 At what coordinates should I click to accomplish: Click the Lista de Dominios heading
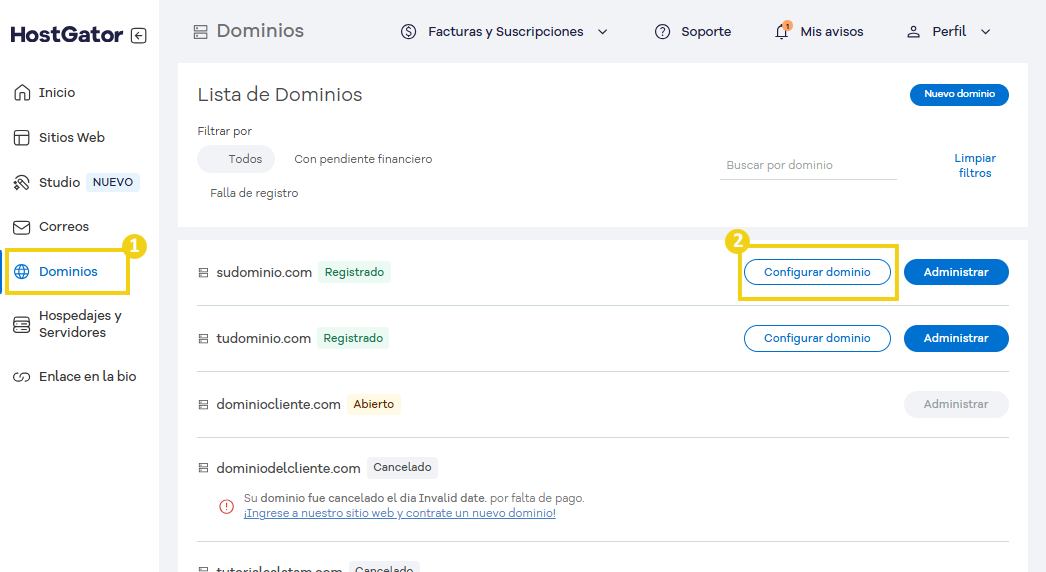[280, 95]
